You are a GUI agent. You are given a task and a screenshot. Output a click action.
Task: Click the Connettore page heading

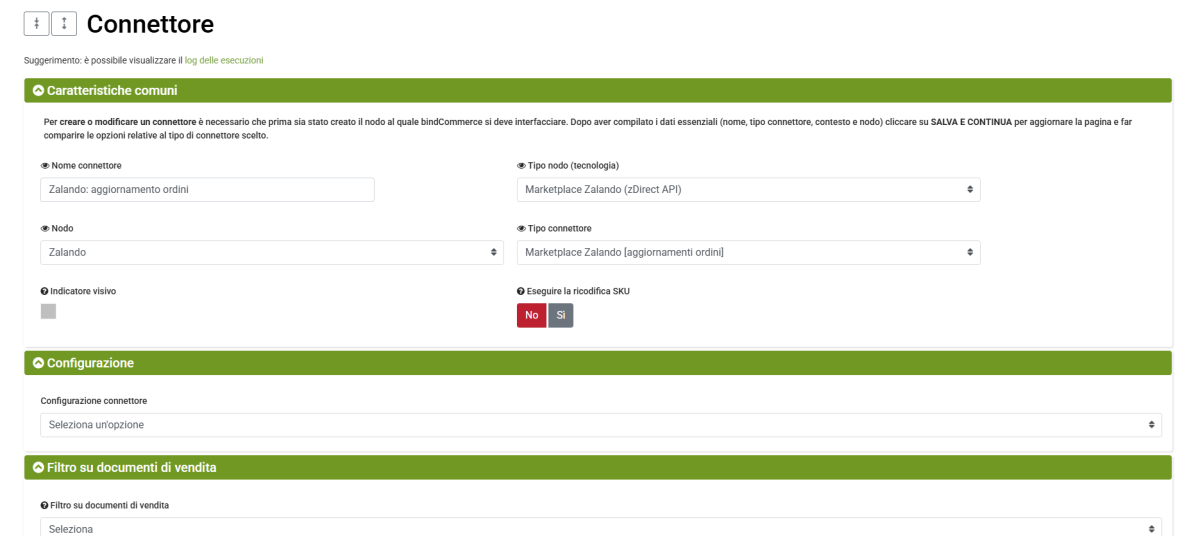click(151, 22)
